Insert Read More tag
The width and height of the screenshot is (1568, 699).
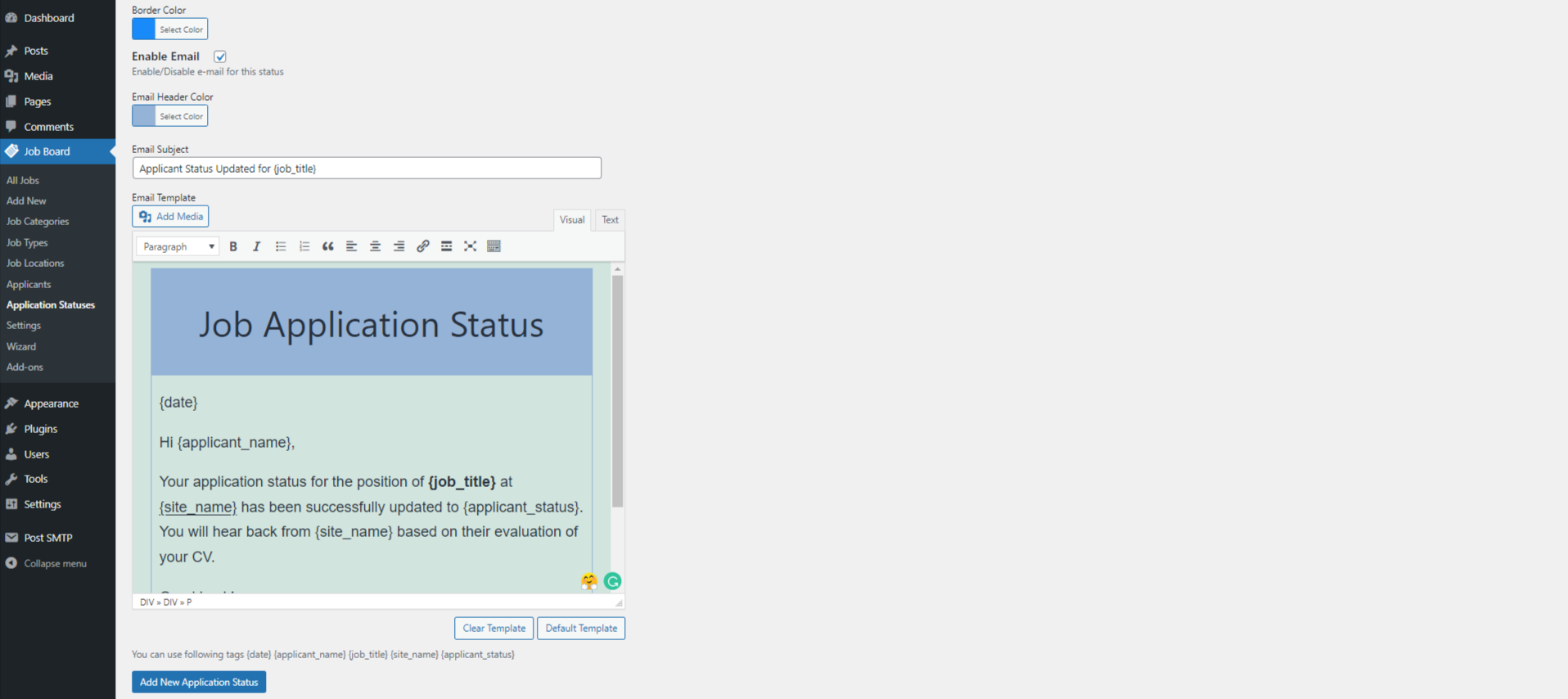[x=447, y=246]
